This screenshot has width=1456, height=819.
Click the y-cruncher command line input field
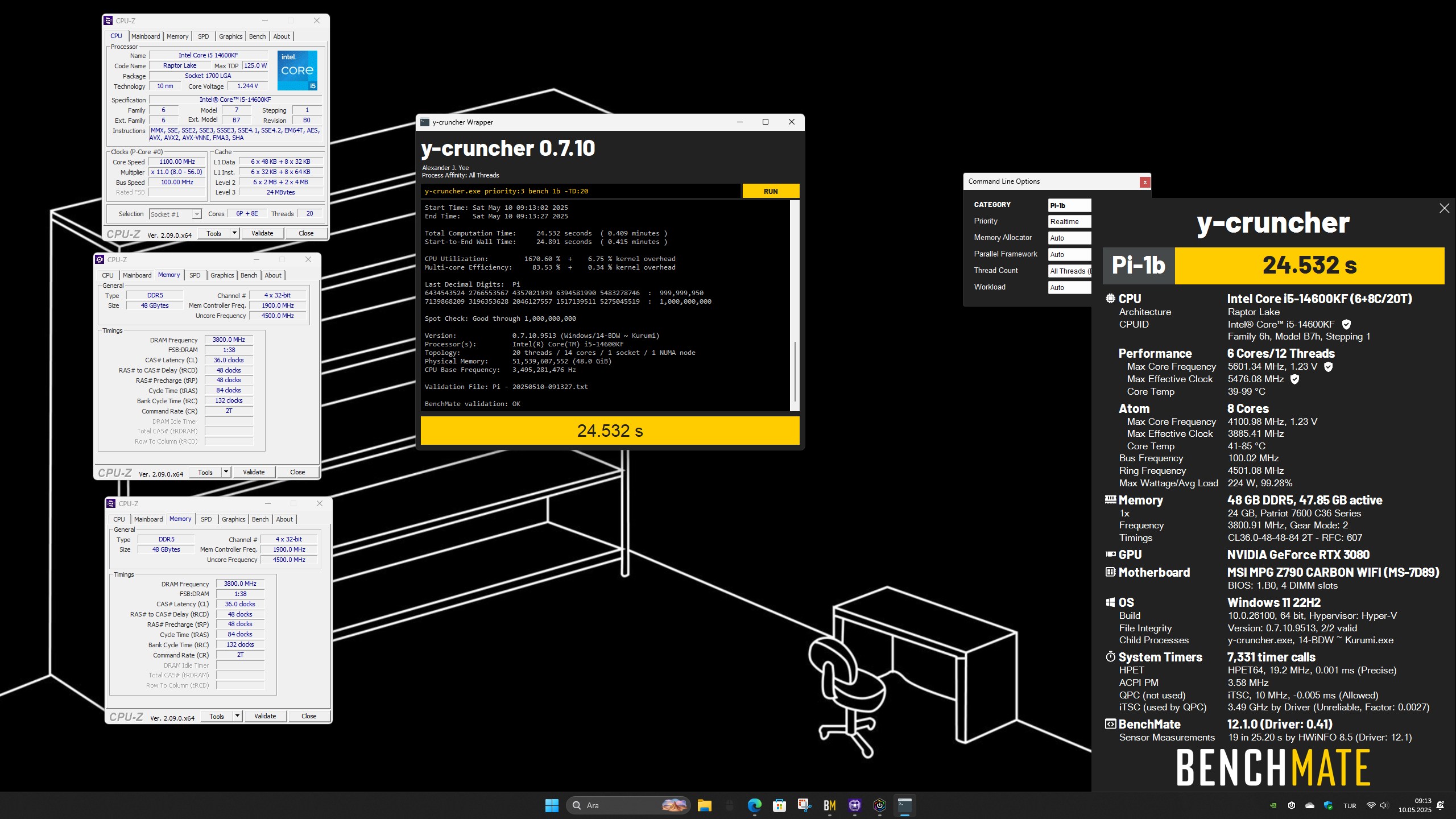(581, 191)
